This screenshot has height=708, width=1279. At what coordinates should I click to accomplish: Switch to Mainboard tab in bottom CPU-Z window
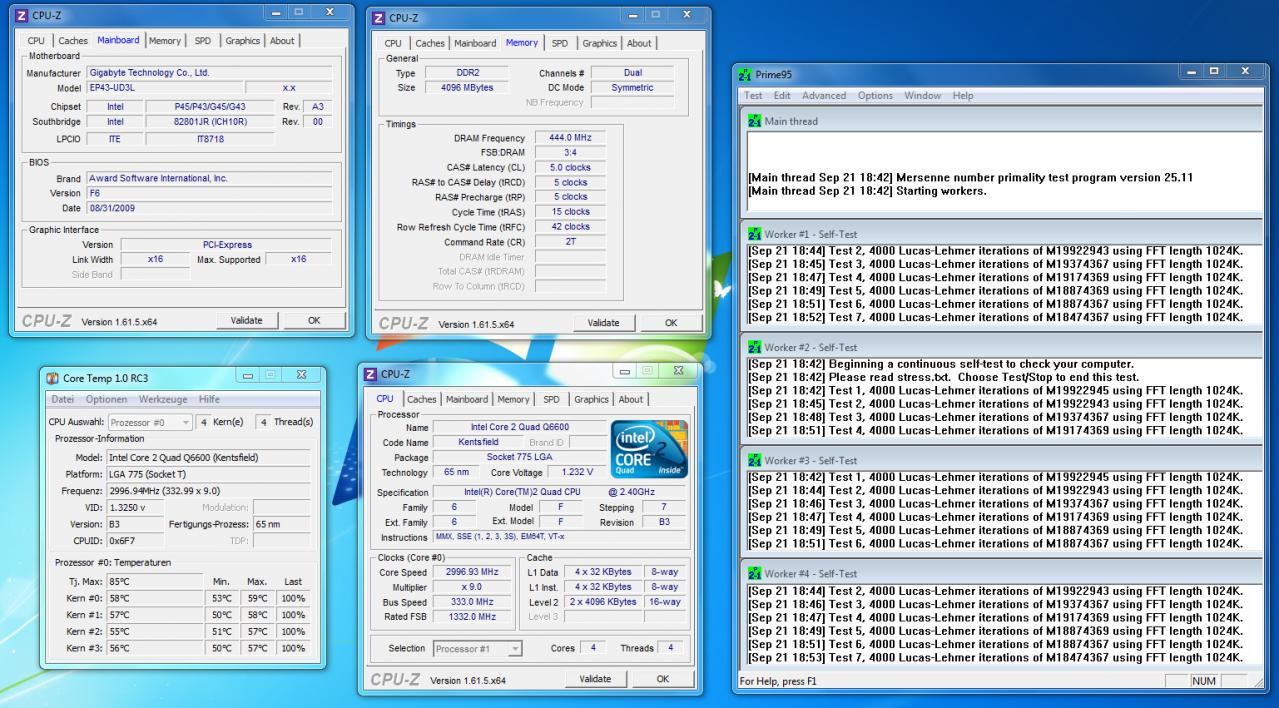[468, 399]
